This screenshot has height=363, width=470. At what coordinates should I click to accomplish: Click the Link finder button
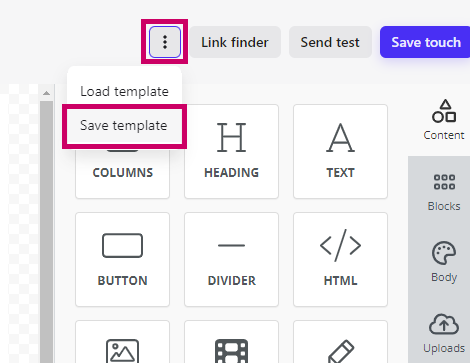coord(235,42)
